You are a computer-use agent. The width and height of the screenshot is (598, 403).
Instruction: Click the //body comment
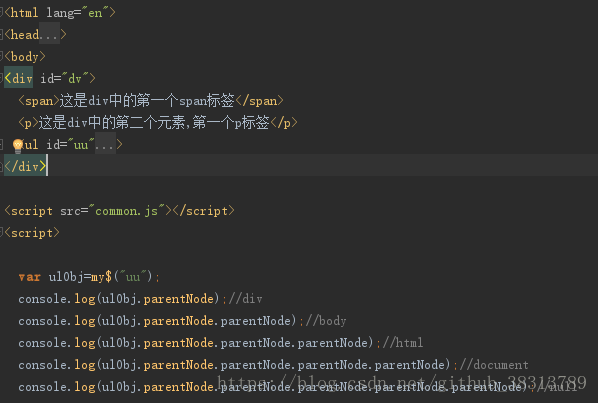[326, 321]
